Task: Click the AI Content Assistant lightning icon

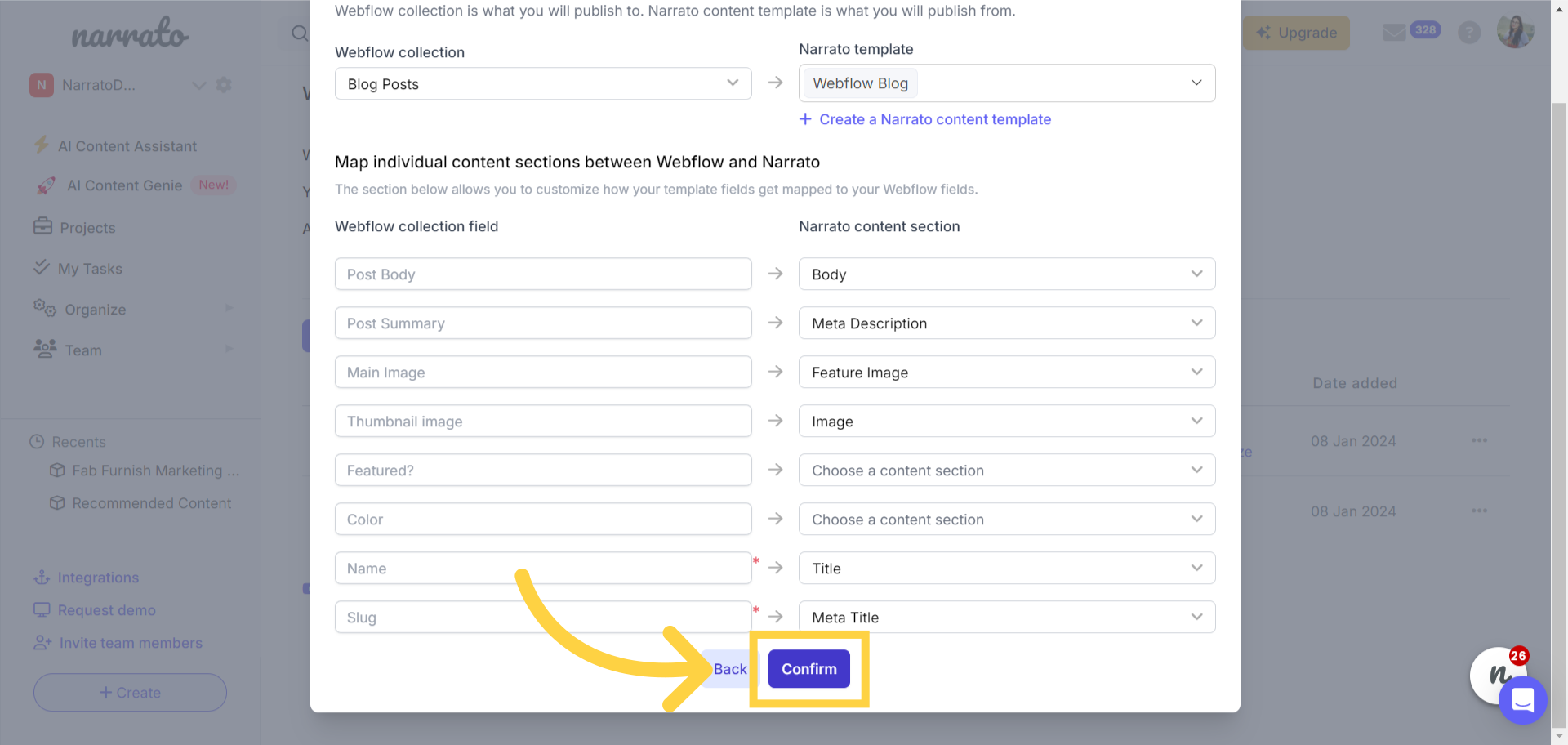Action: click(x=41, y=145)
